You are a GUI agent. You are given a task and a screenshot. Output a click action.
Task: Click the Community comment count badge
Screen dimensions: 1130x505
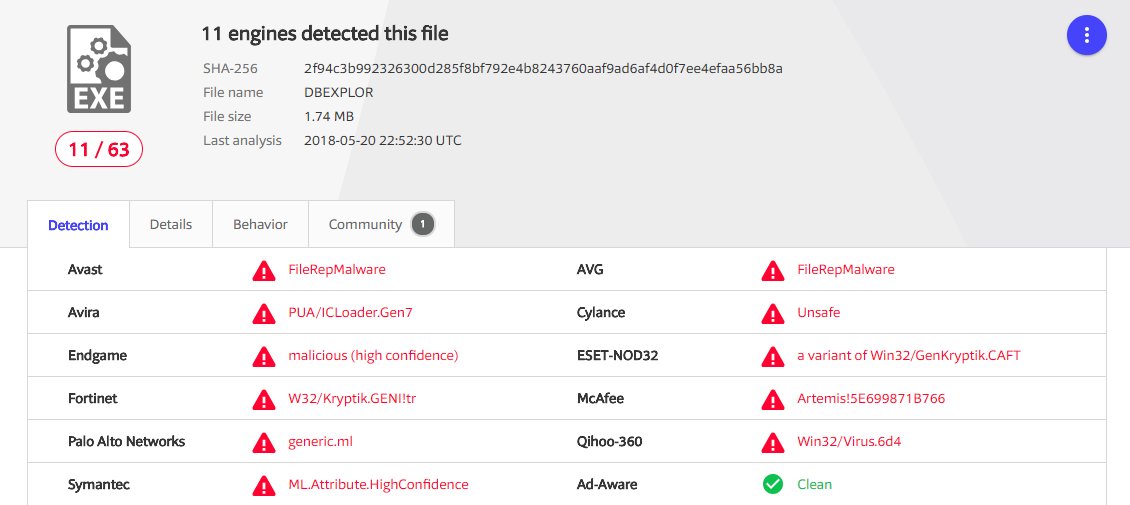[x=423, y=225]
